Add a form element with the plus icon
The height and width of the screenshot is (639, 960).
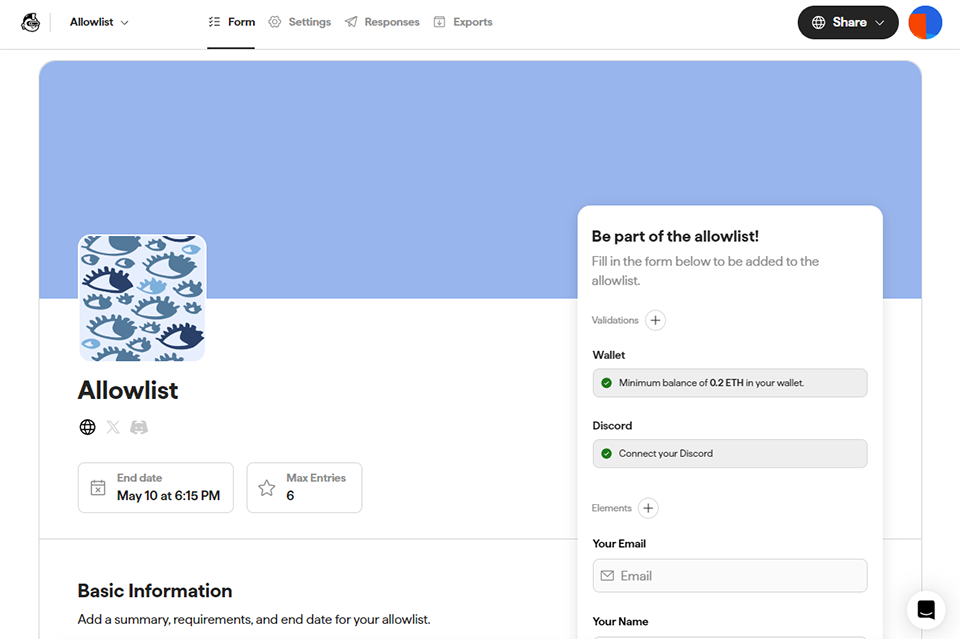pos(648,508)
